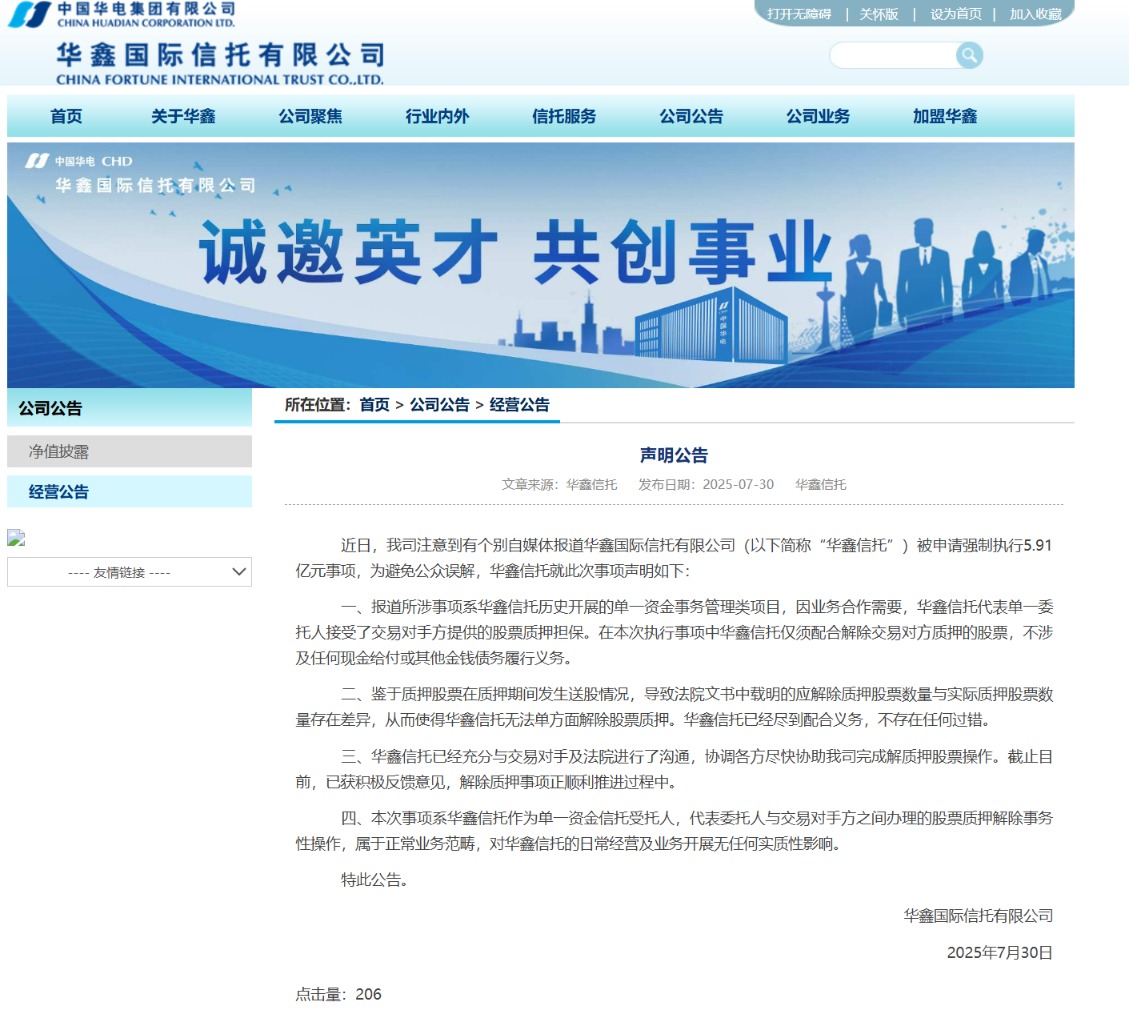Click the search magnifier icon

click(969, 55)
